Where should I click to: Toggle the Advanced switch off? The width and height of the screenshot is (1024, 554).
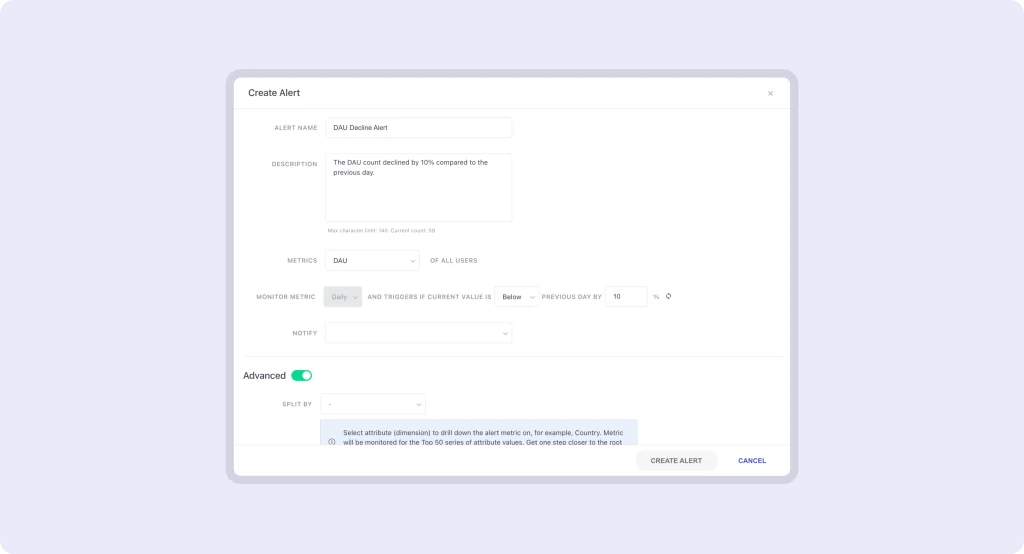302,375
